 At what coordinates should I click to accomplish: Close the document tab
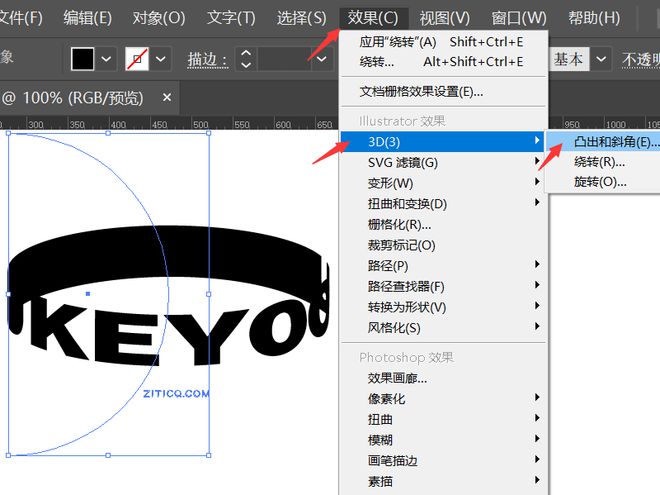pyautogui.click(x=167, y=98)
